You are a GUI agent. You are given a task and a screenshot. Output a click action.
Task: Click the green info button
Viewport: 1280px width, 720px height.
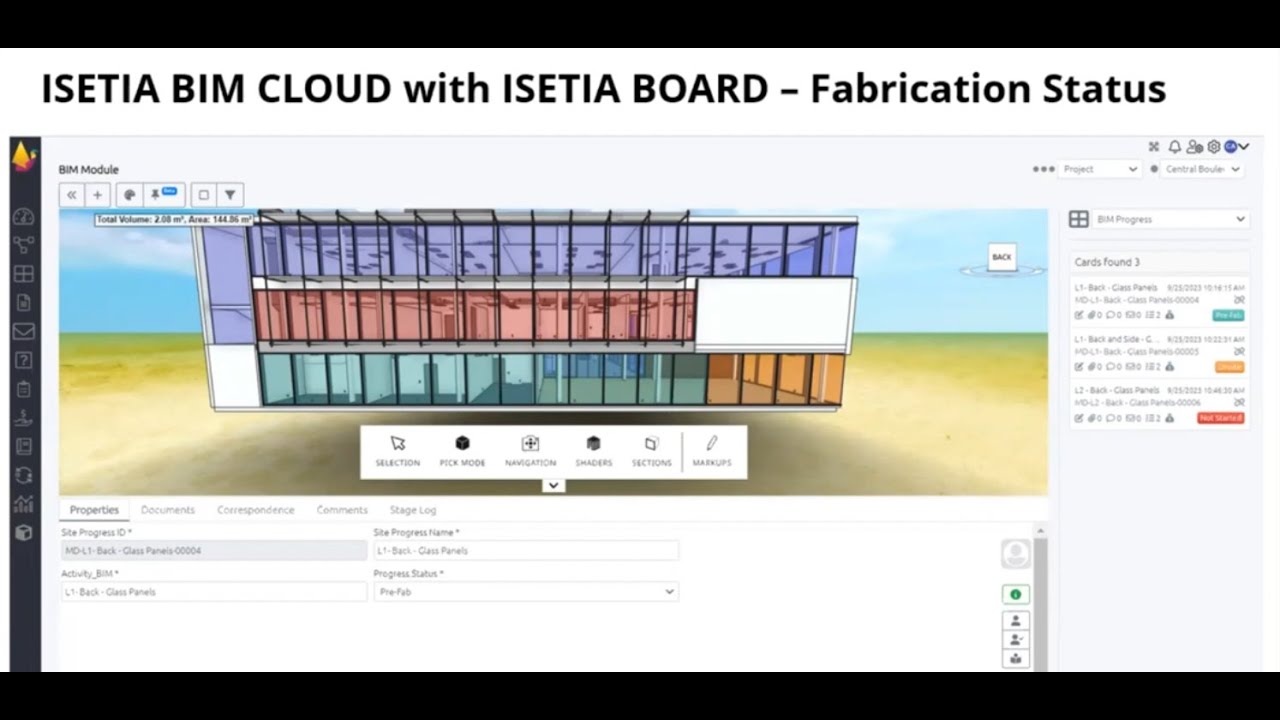point(1016,594)
